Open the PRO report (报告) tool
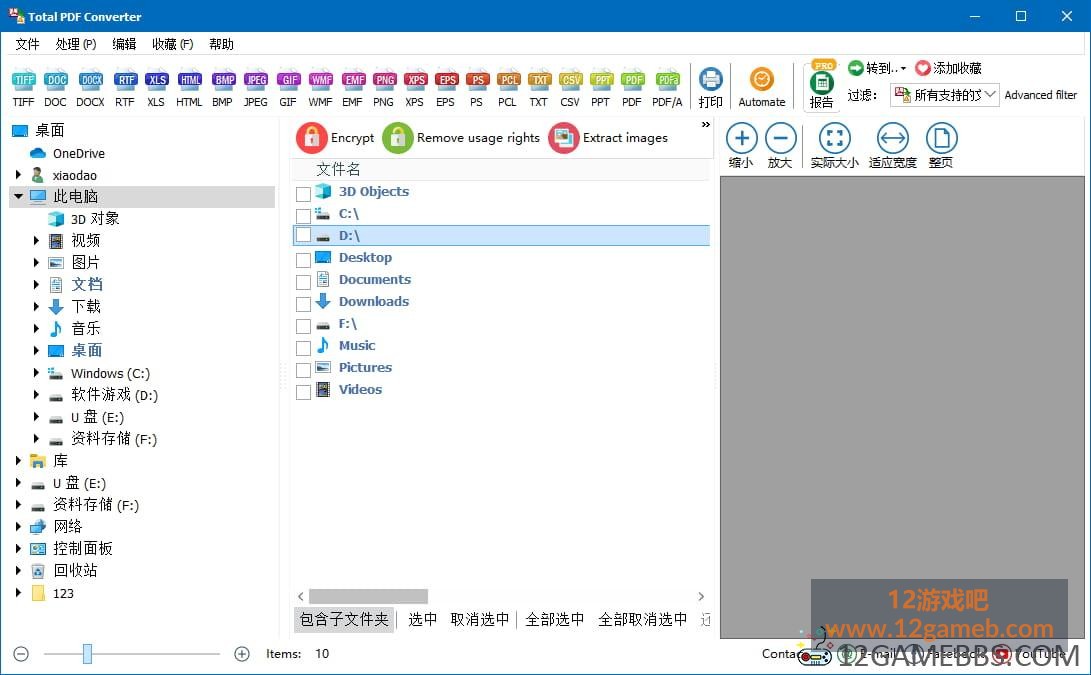 click(x=822, y=86)
